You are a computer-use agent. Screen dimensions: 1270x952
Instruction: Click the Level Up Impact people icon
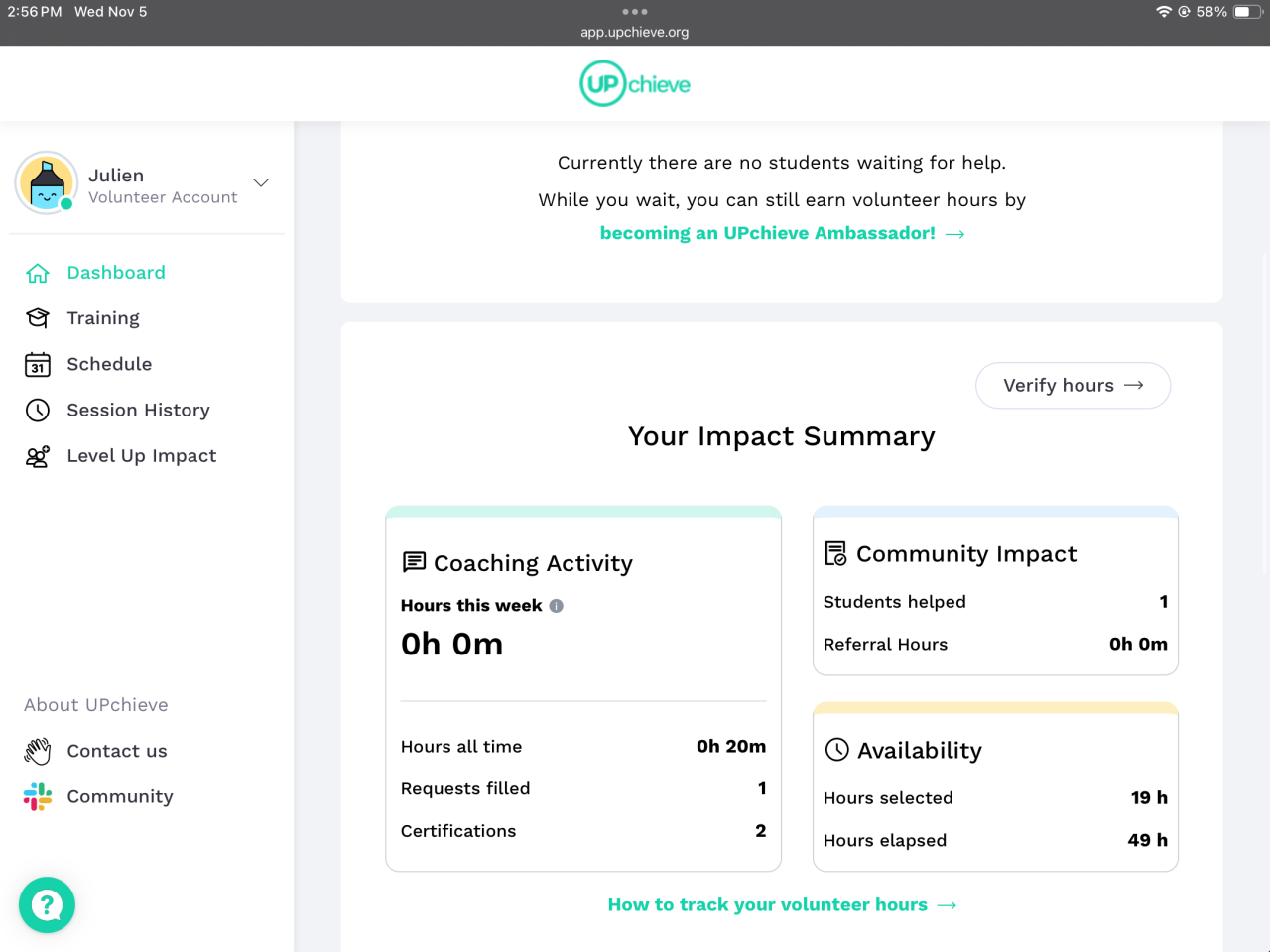(38, 456)
